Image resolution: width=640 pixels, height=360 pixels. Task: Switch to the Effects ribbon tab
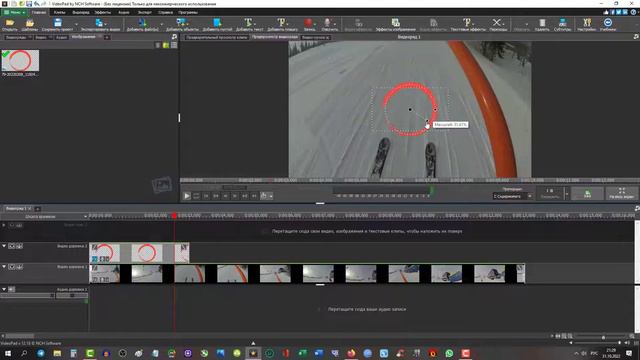click(x=102, y=12)
